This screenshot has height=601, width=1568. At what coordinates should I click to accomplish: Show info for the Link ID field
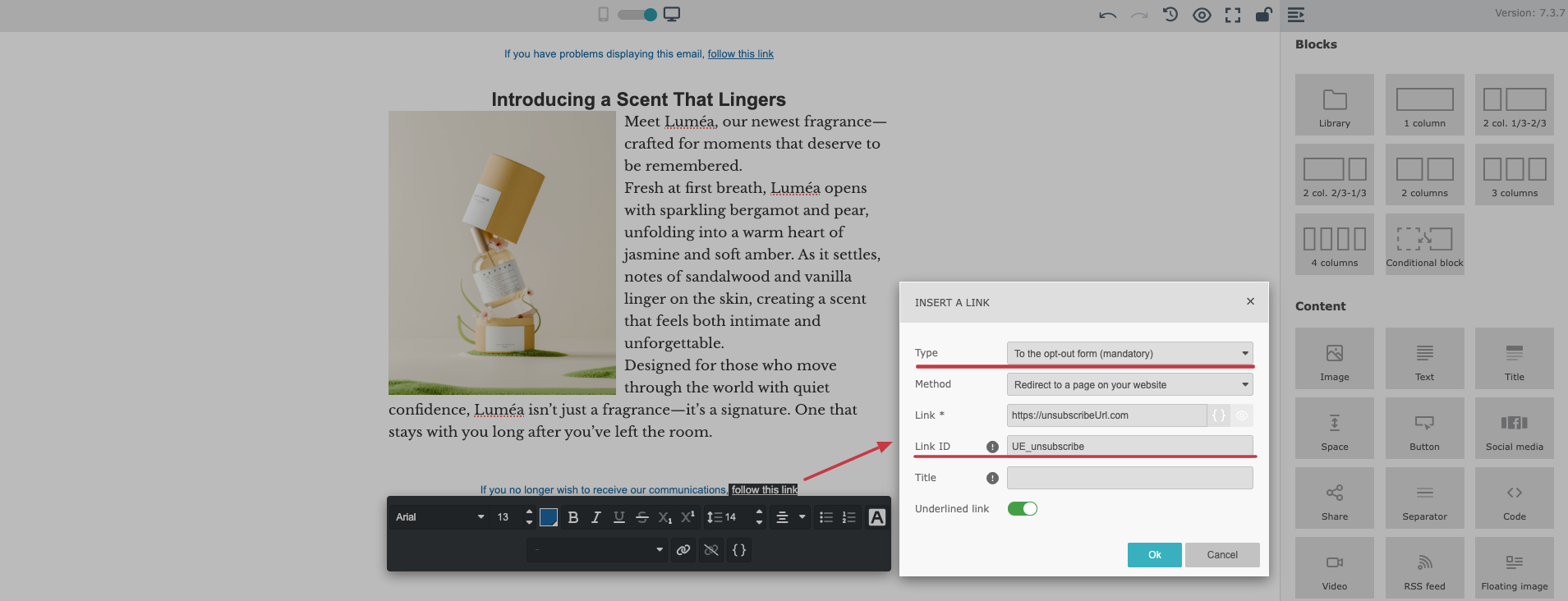992,447
